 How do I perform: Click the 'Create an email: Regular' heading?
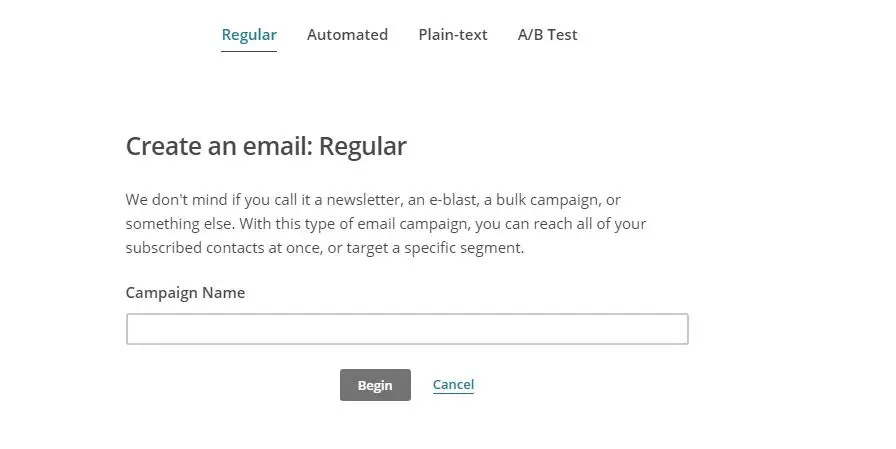click(x=266, y=146)
